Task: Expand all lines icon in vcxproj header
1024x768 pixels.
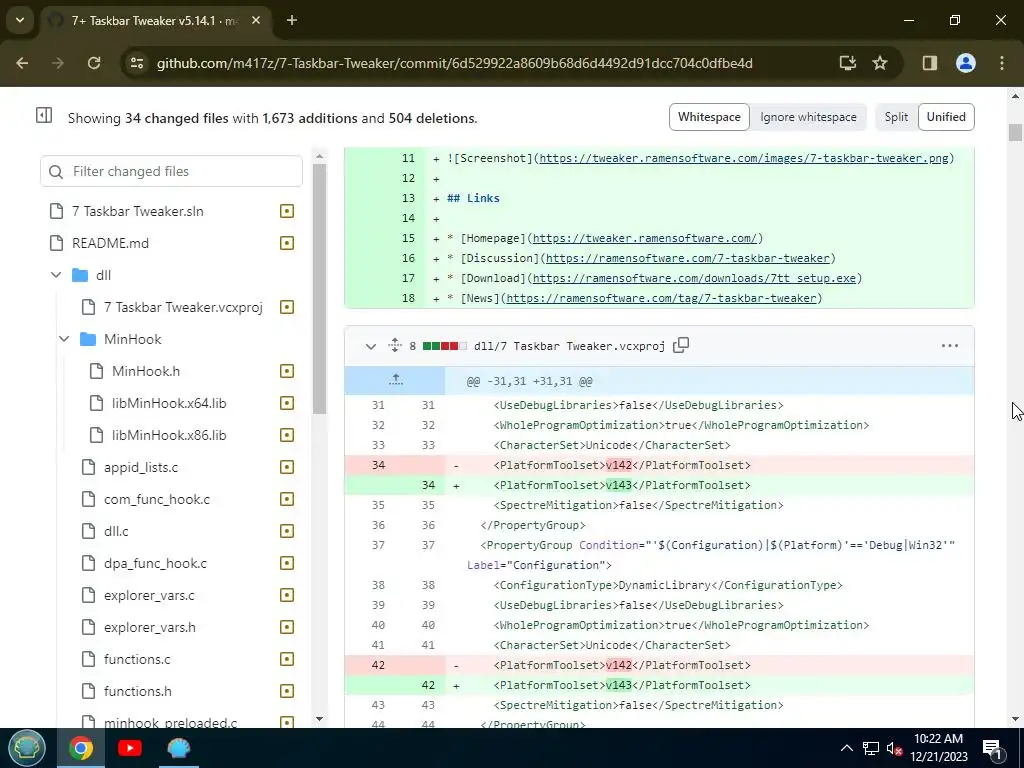Action: coord(394,345)
